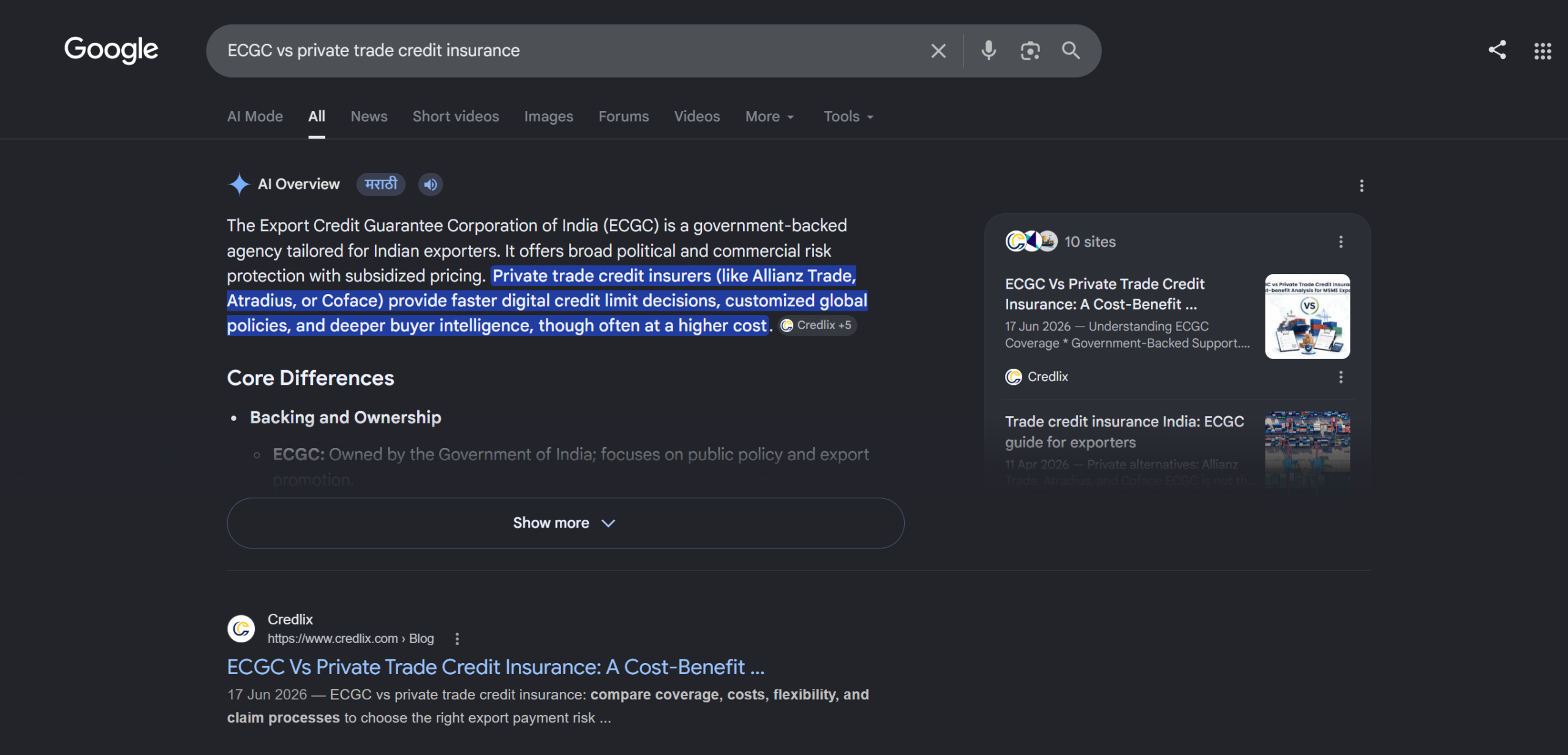The image size is (1568, 755).
Task: Switch to the News tab
Action: coord(369,116)
